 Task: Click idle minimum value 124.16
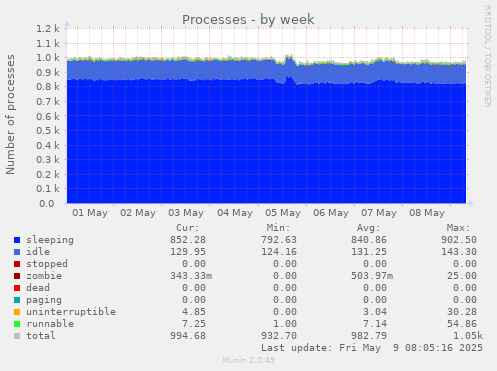click(x=279, y=252)
